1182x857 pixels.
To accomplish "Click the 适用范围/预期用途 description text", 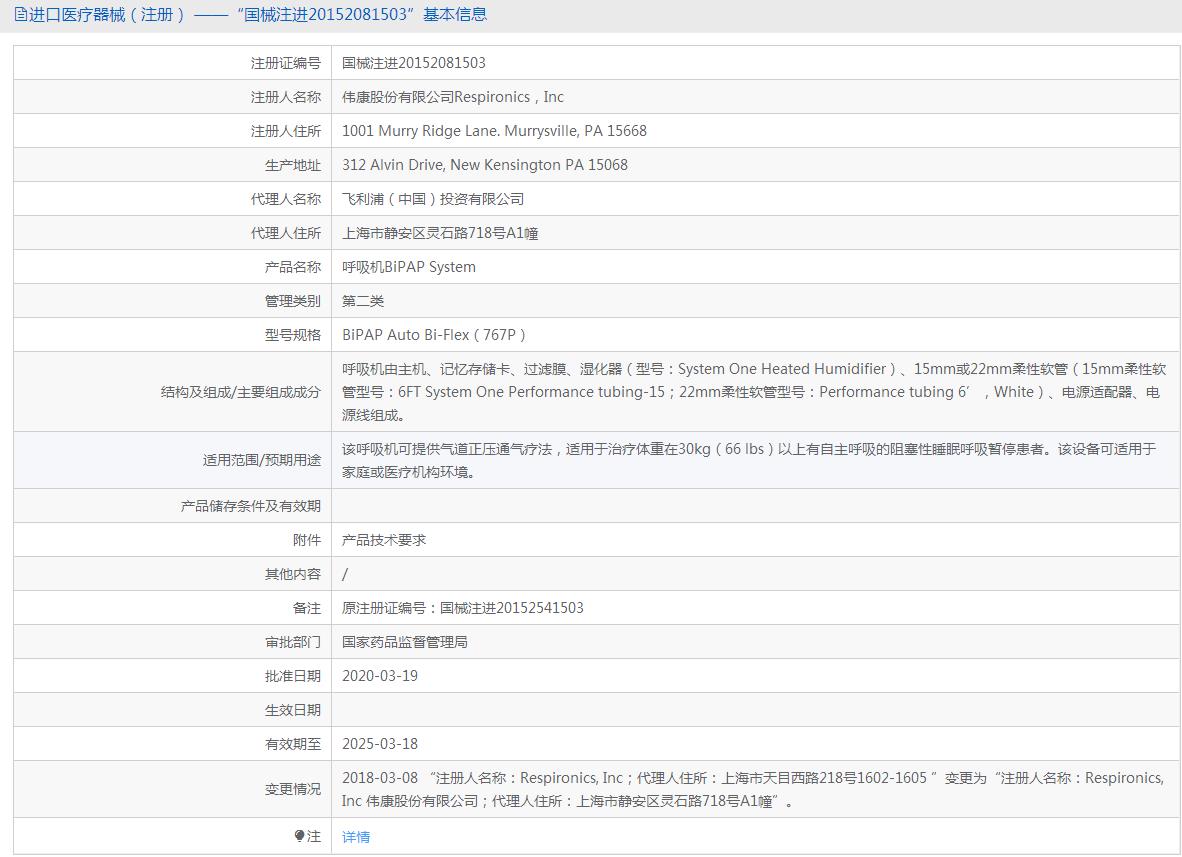I will click(x=748, y=460).
